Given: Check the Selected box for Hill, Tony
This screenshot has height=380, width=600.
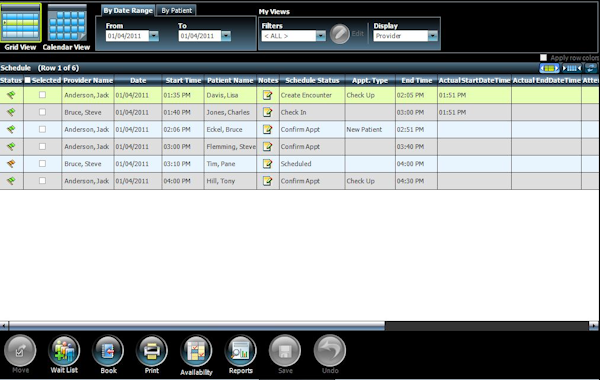Looking at the screenshot, I should [x=42, y=181].
